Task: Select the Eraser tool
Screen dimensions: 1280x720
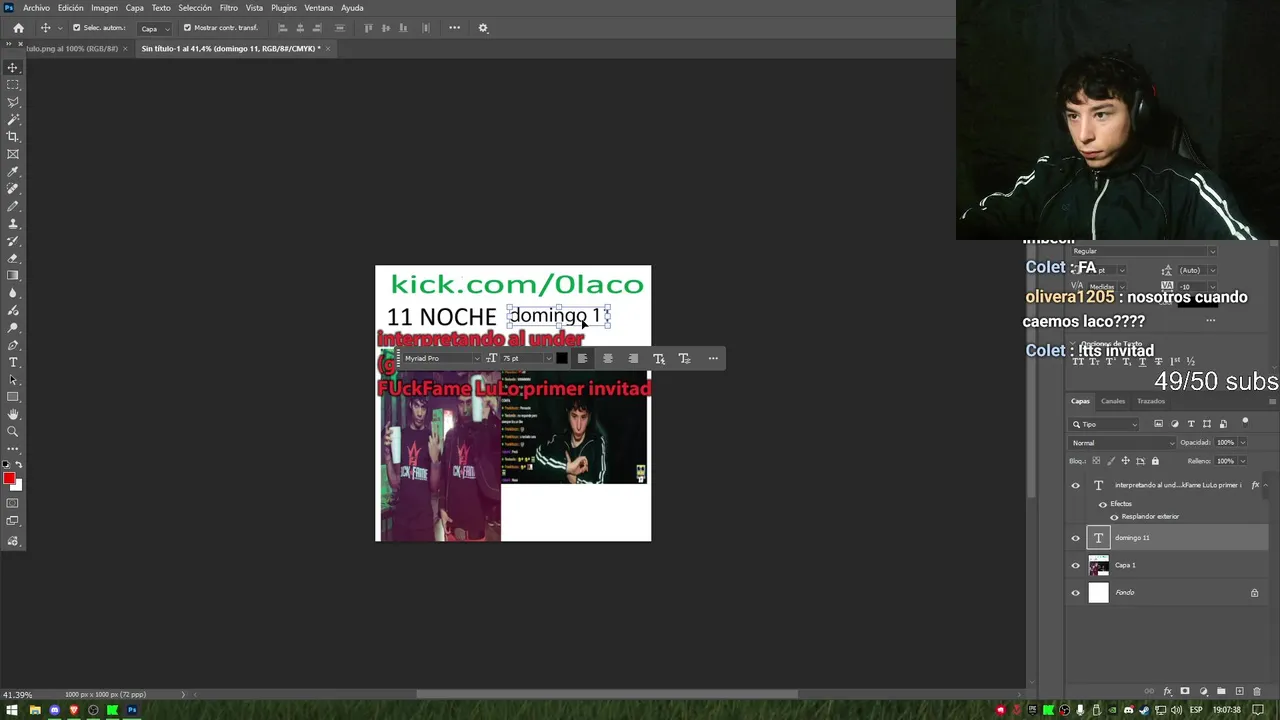Action: [x=13, y=258]
